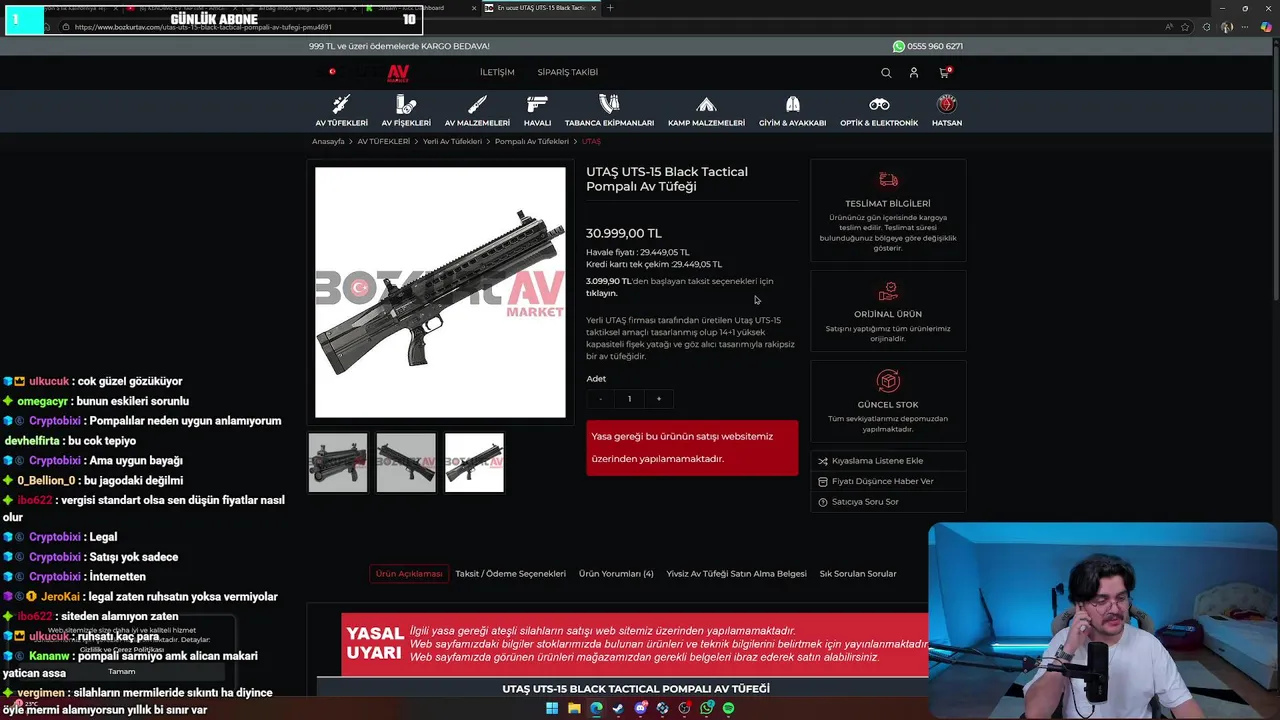Click Fiyatı Düşünce Haber Ver button

pos(888,481)
